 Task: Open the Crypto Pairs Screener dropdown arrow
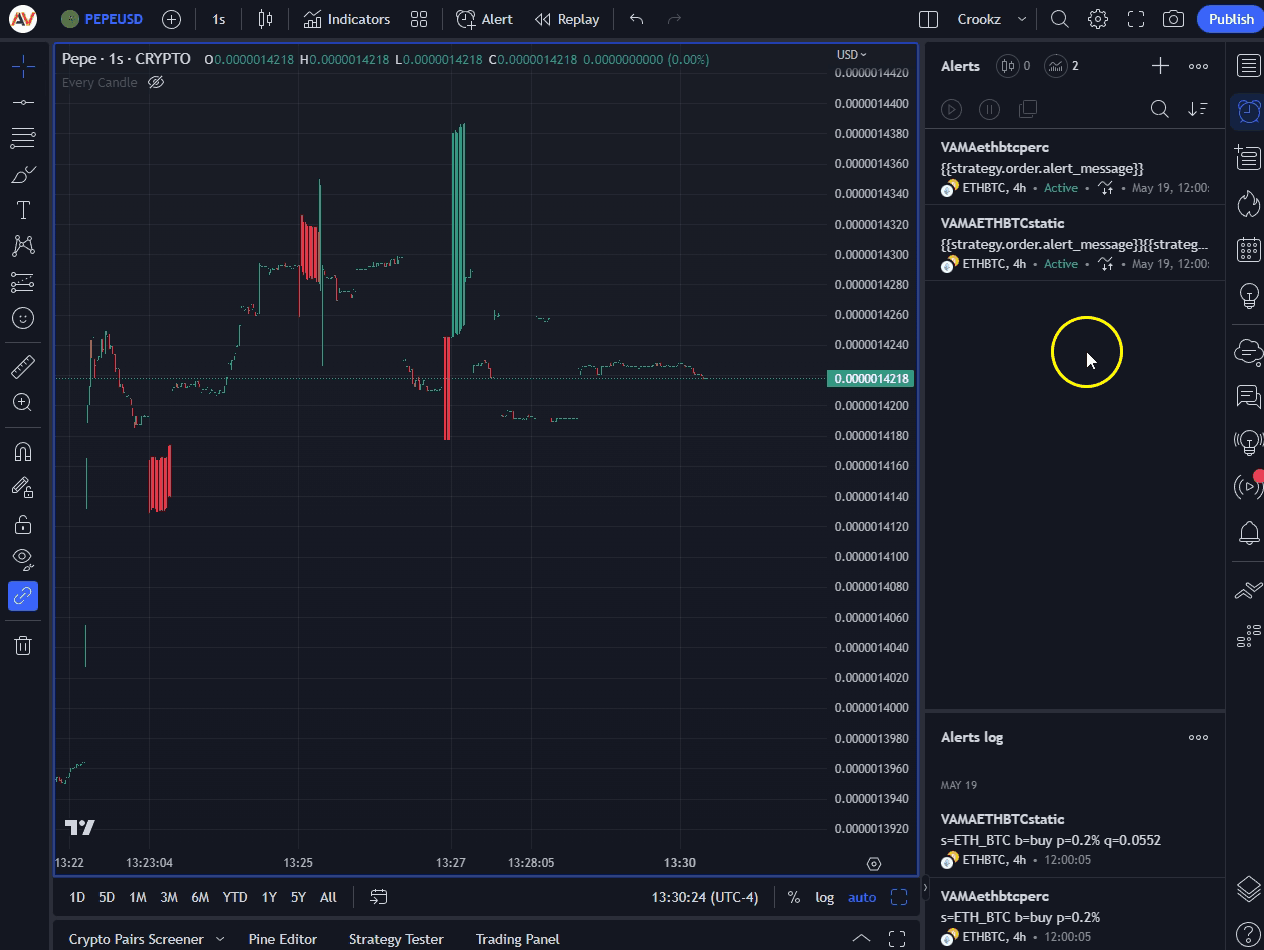220,939
